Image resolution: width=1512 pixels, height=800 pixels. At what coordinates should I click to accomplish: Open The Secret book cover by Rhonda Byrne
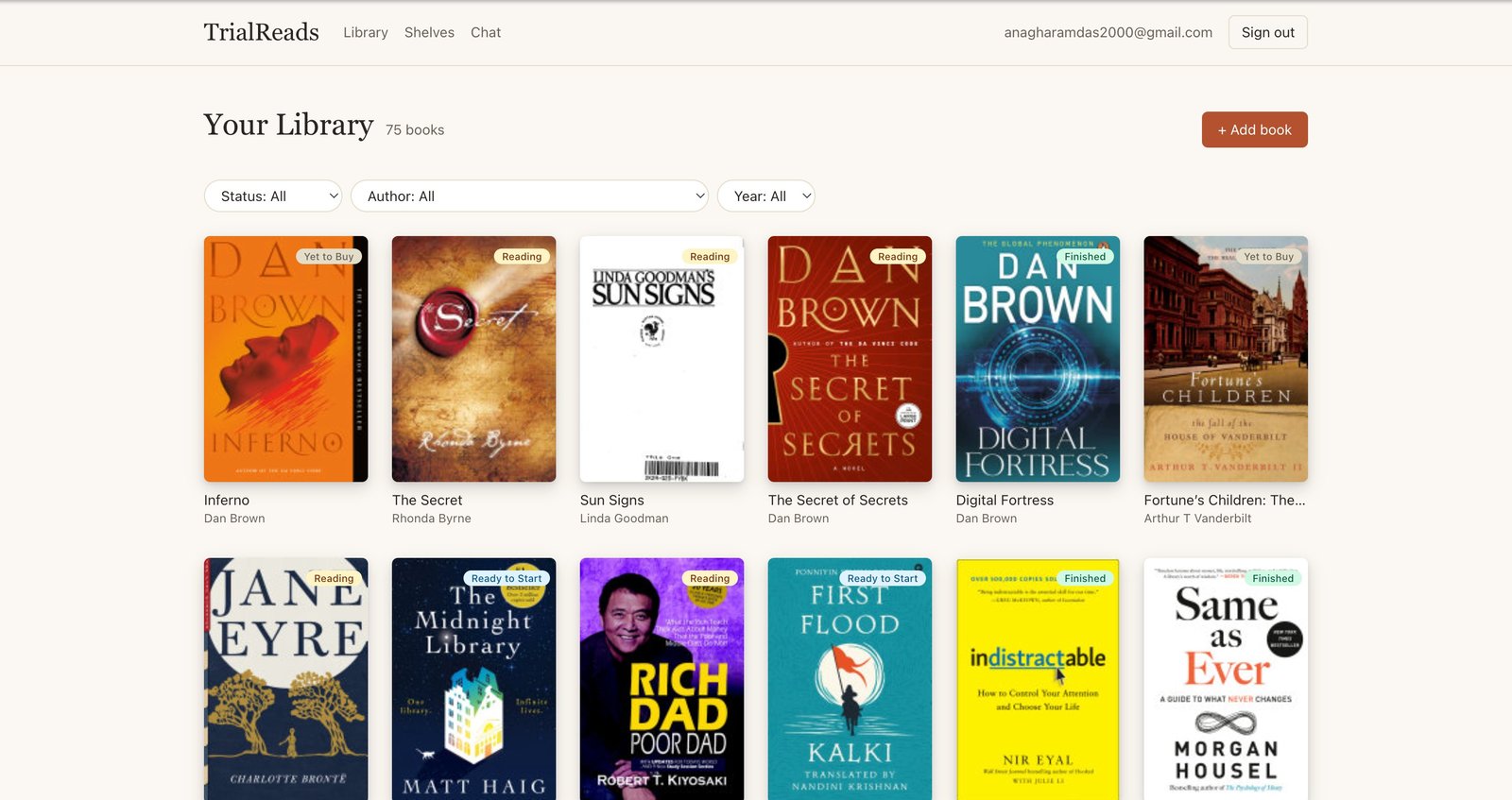[x=473, y=359]
